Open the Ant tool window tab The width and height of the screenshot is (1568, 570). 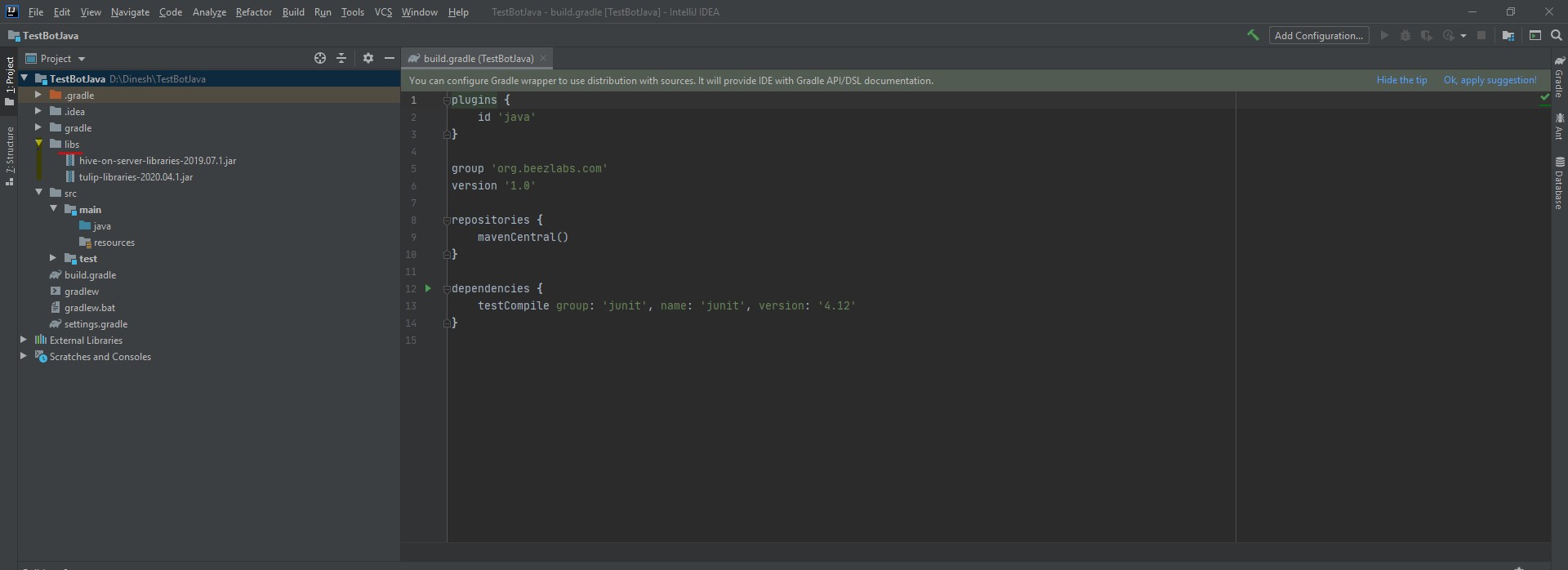[x=1559, y=127]
